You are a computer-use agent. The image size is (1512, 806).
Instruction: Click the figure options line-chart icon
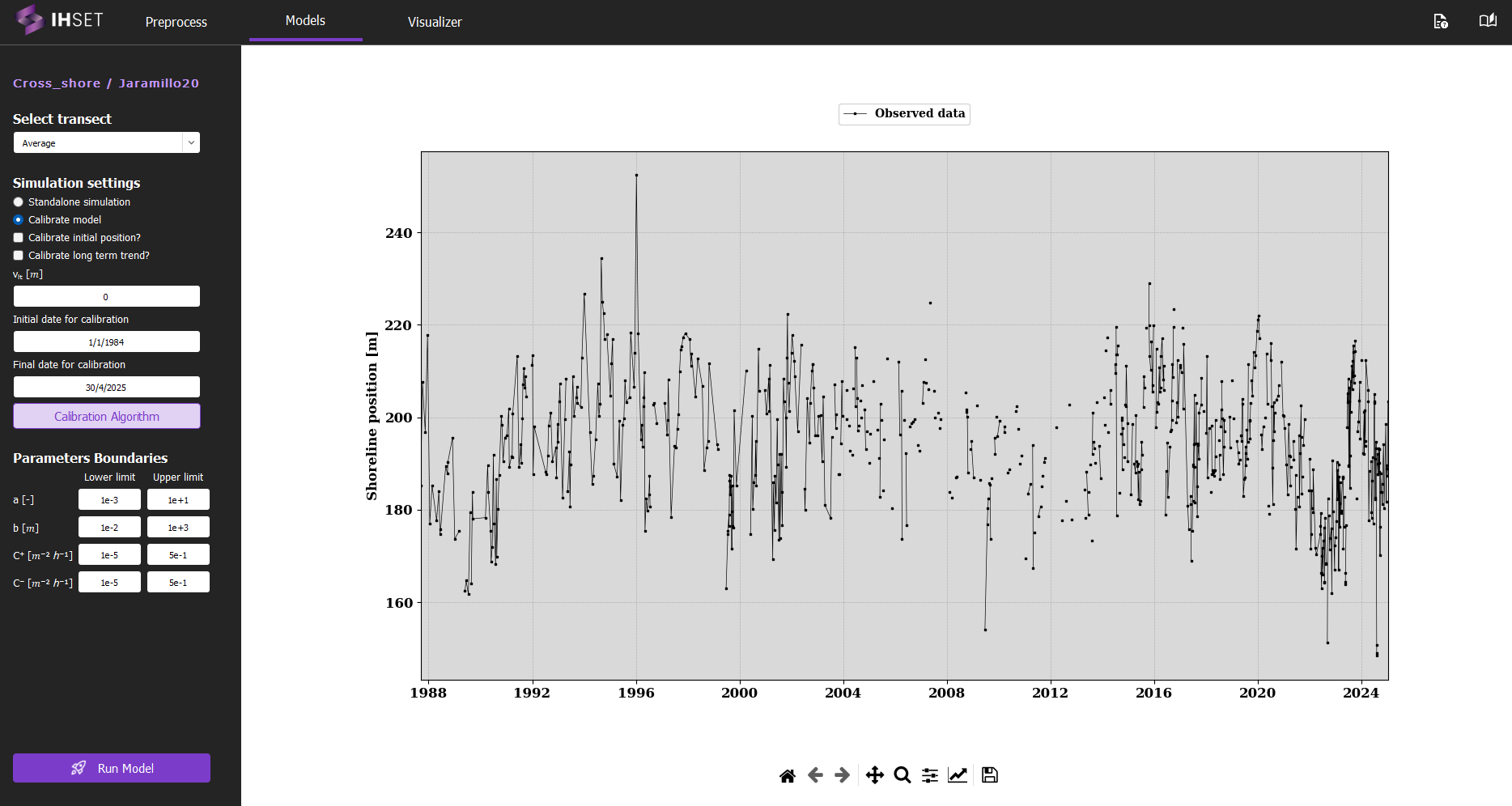pos(958,774)
